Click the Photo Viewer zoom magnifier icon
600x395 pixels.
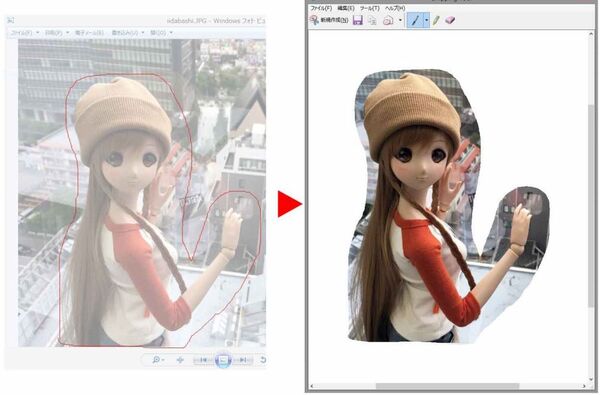pyautogui.click(x=158, y=360)
